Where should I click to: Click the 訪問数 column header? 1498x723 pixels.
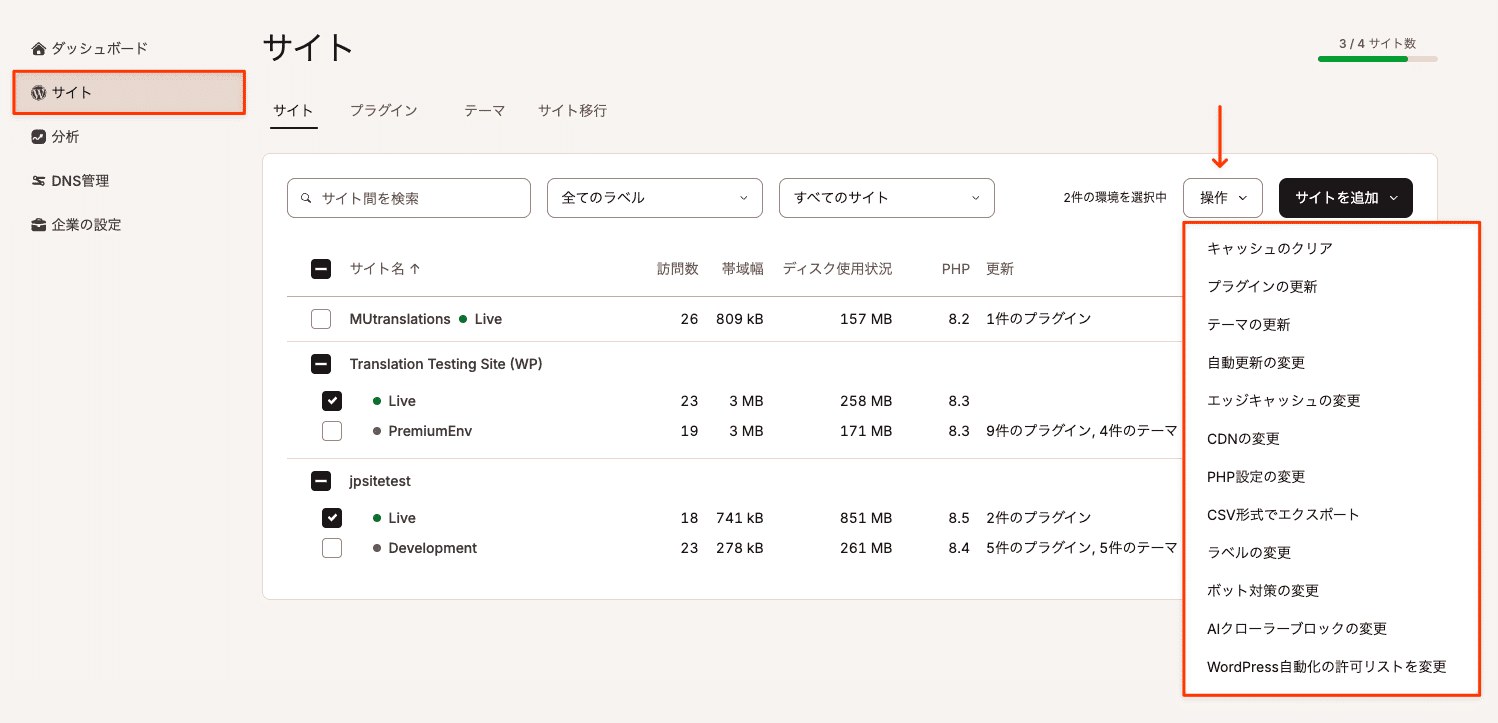tap(678, 269)
